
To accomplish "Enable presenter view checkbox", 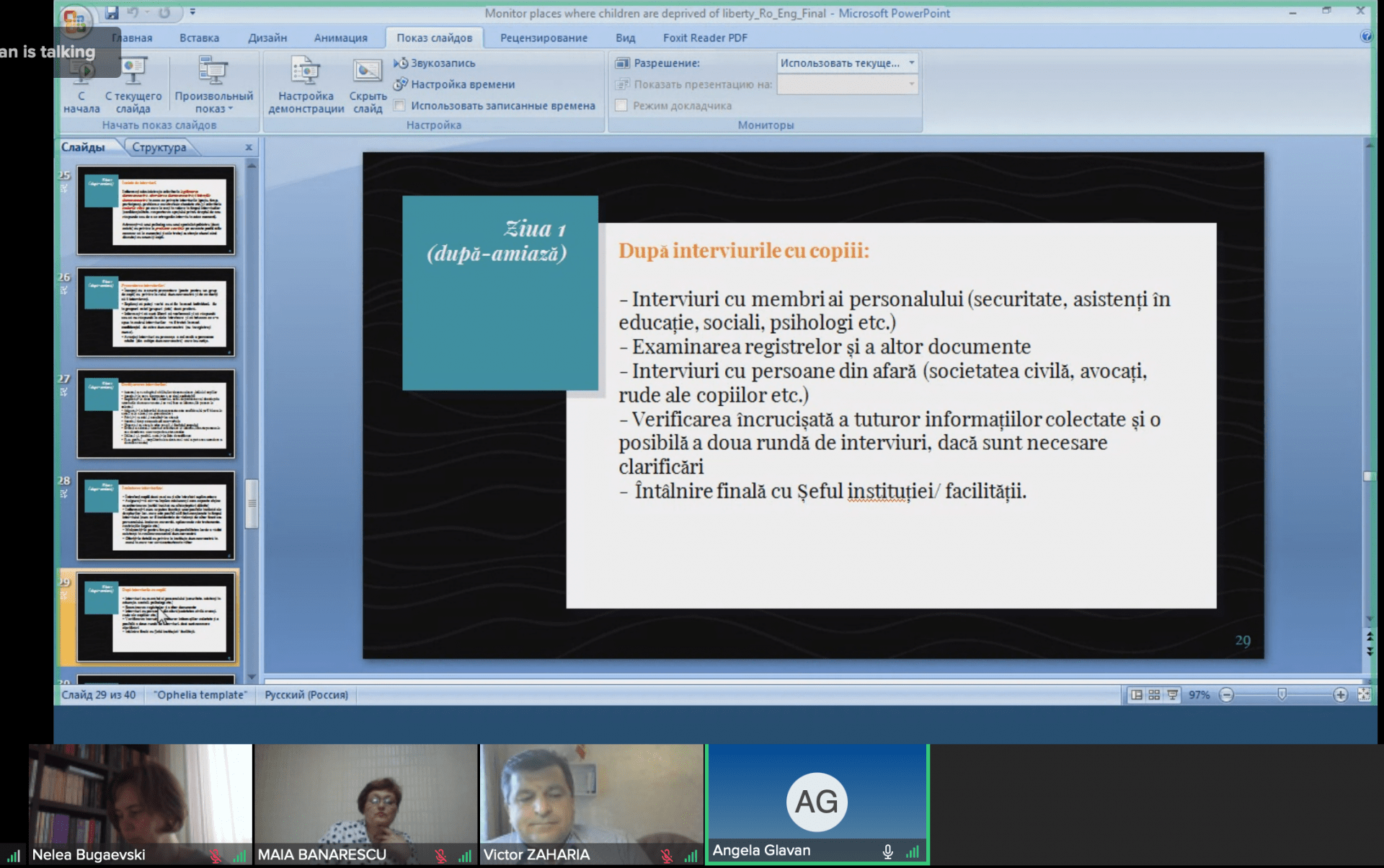I will (621, 106).
